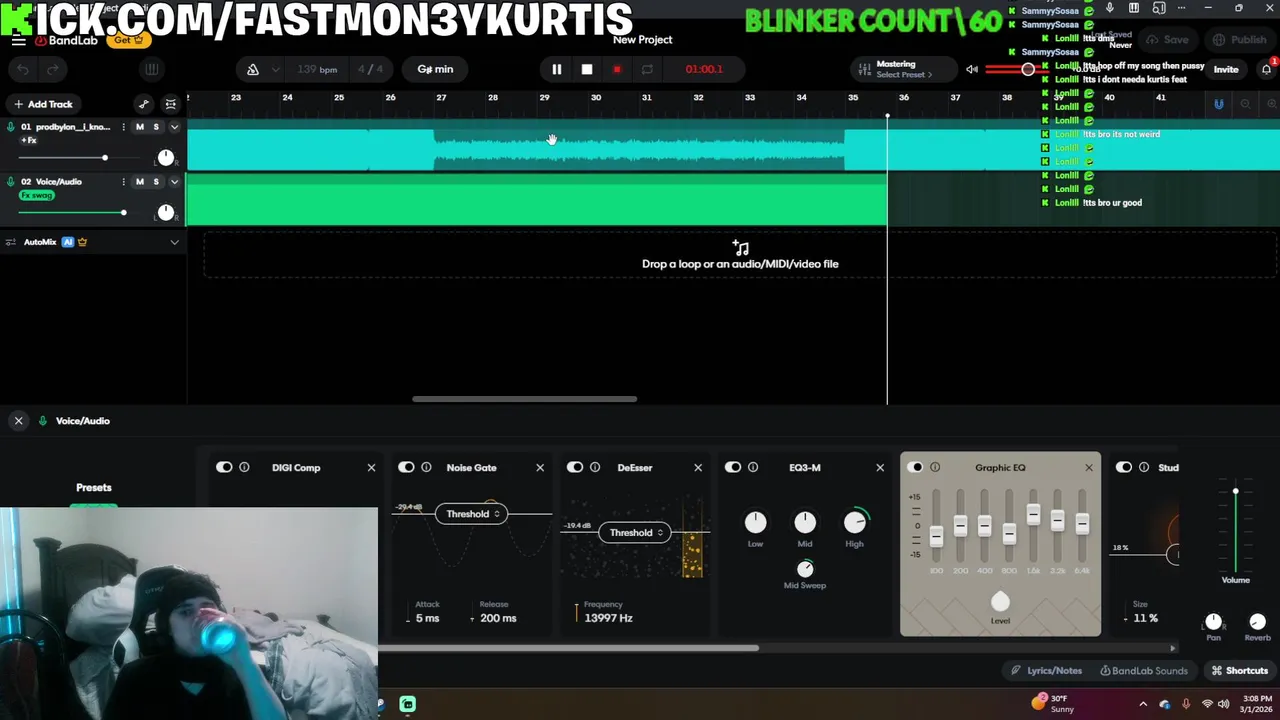Click the red record button

[x=617, y=69]
